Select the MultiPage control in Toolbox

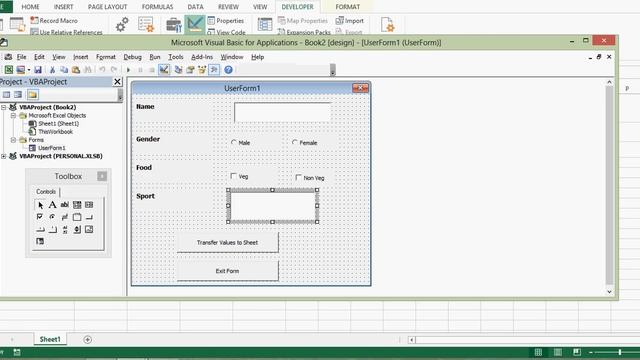click(x=52, y=229)
